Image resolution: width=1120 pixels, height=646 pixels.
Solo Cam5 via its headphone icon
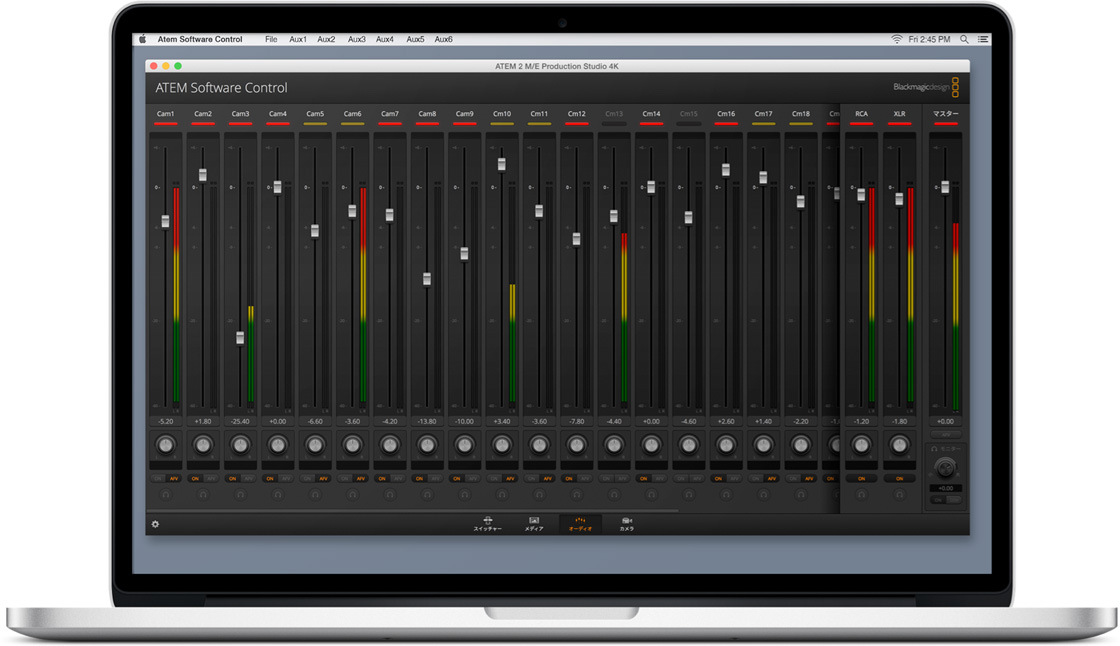point(315,494)
